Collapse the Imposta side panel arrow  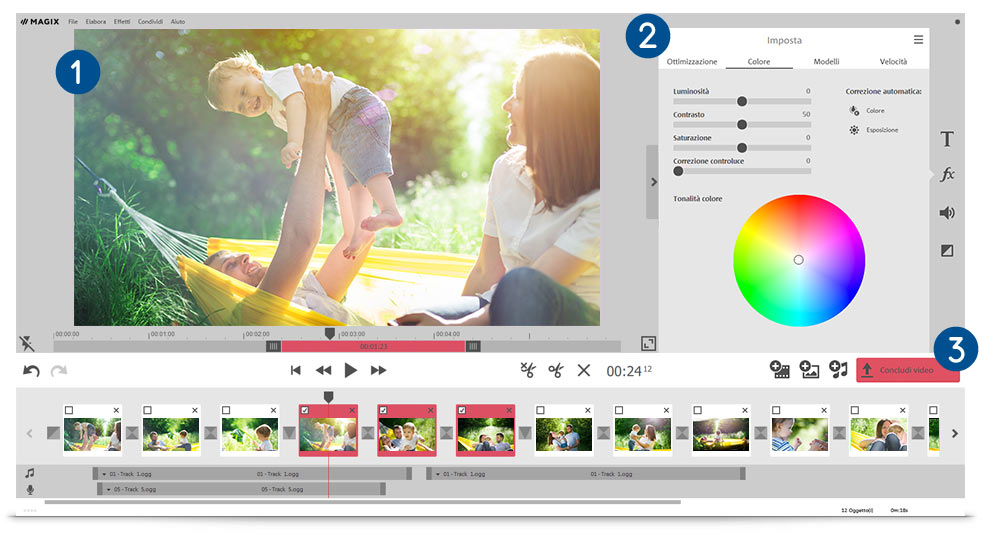653,182
